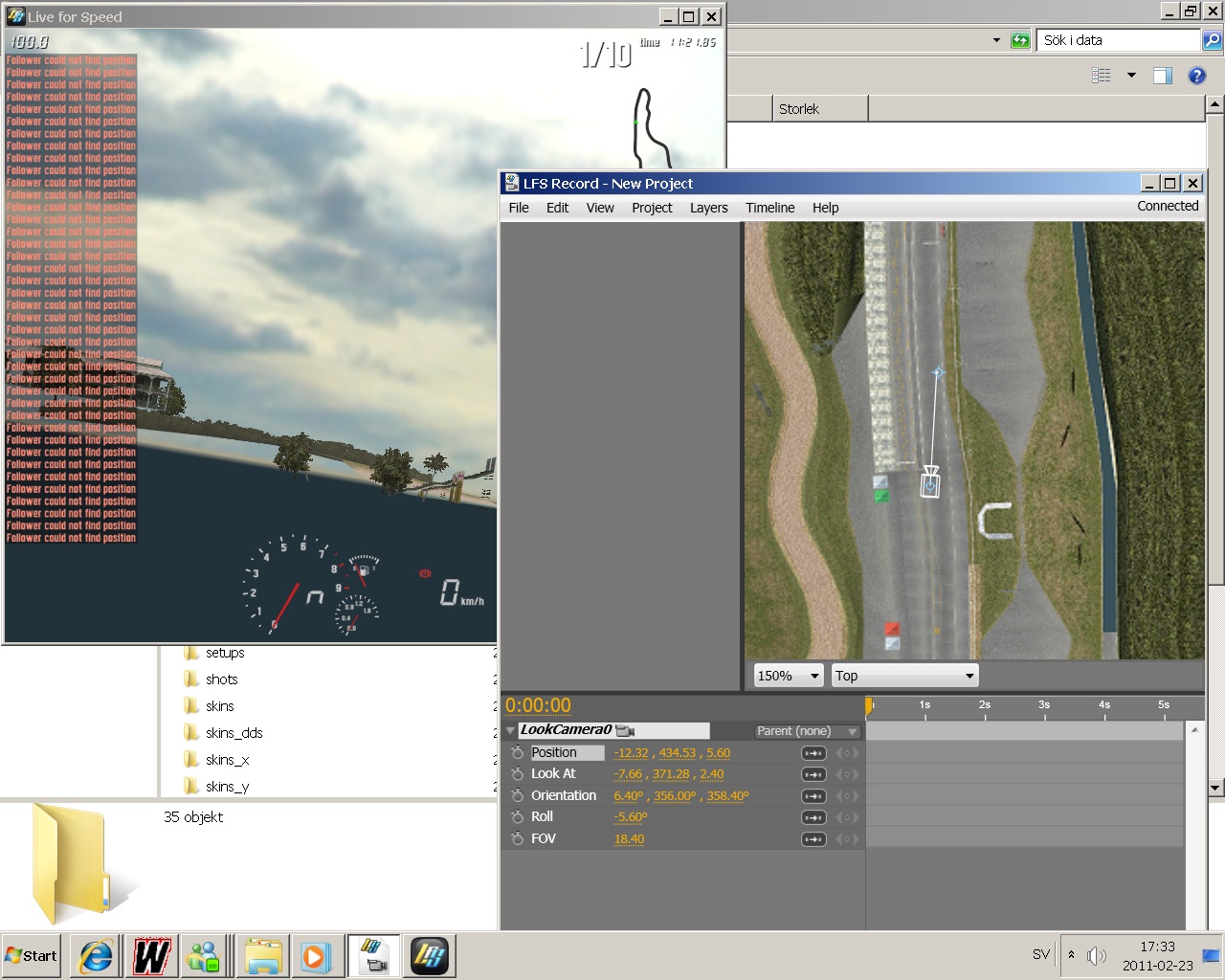Viewport: 1225px width, 980px height.
Task: Open the Explorer address bar dropdown
Action: pyautogui.click(x=996, y=40)
